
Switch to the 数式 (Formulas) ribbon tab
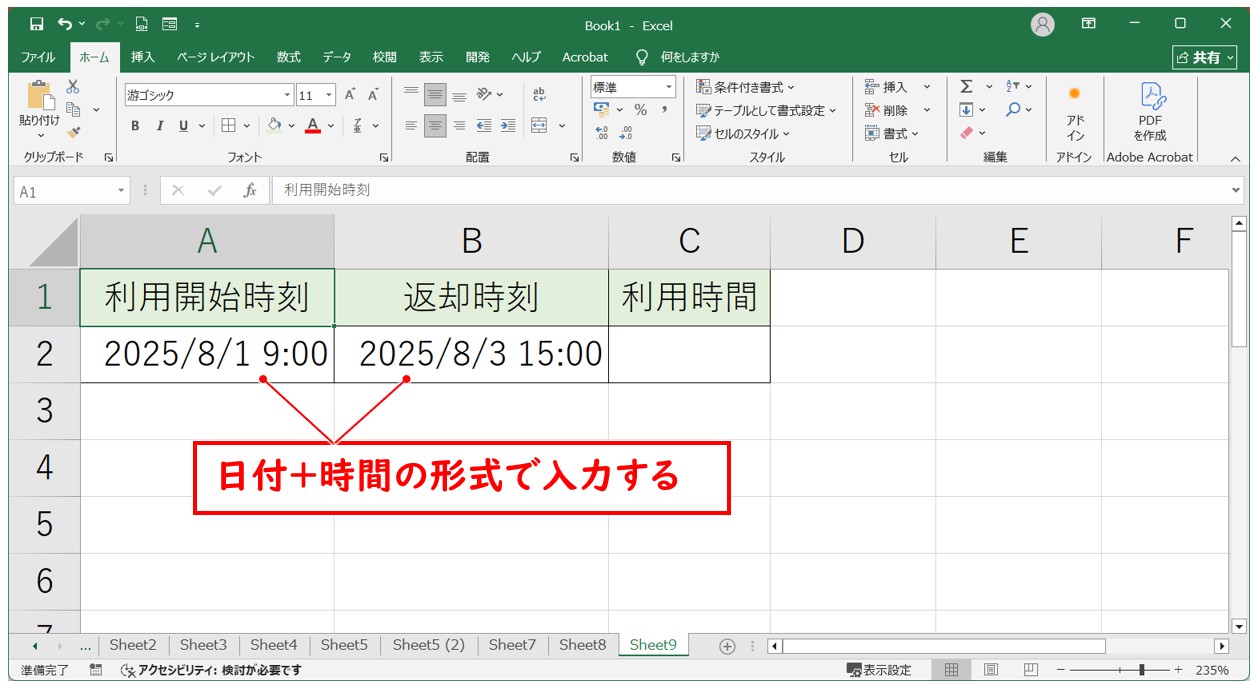pos(289,57)
